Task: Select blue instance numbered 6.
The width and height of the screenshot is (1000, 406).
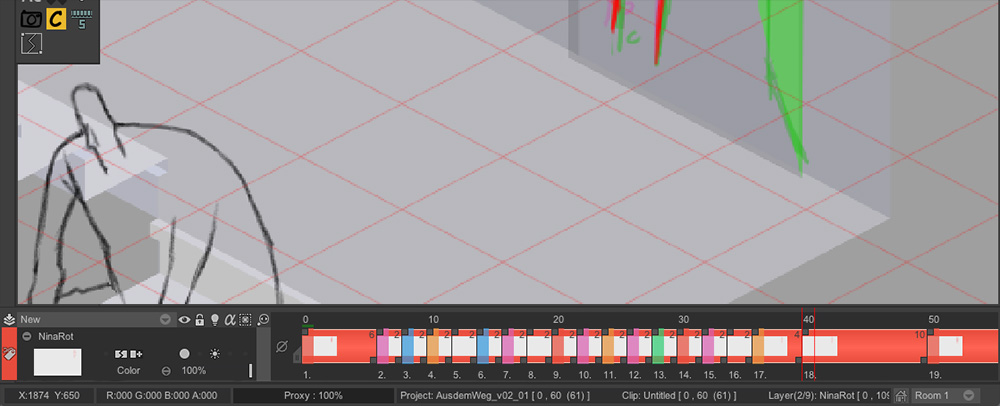Action: [489, 346]
